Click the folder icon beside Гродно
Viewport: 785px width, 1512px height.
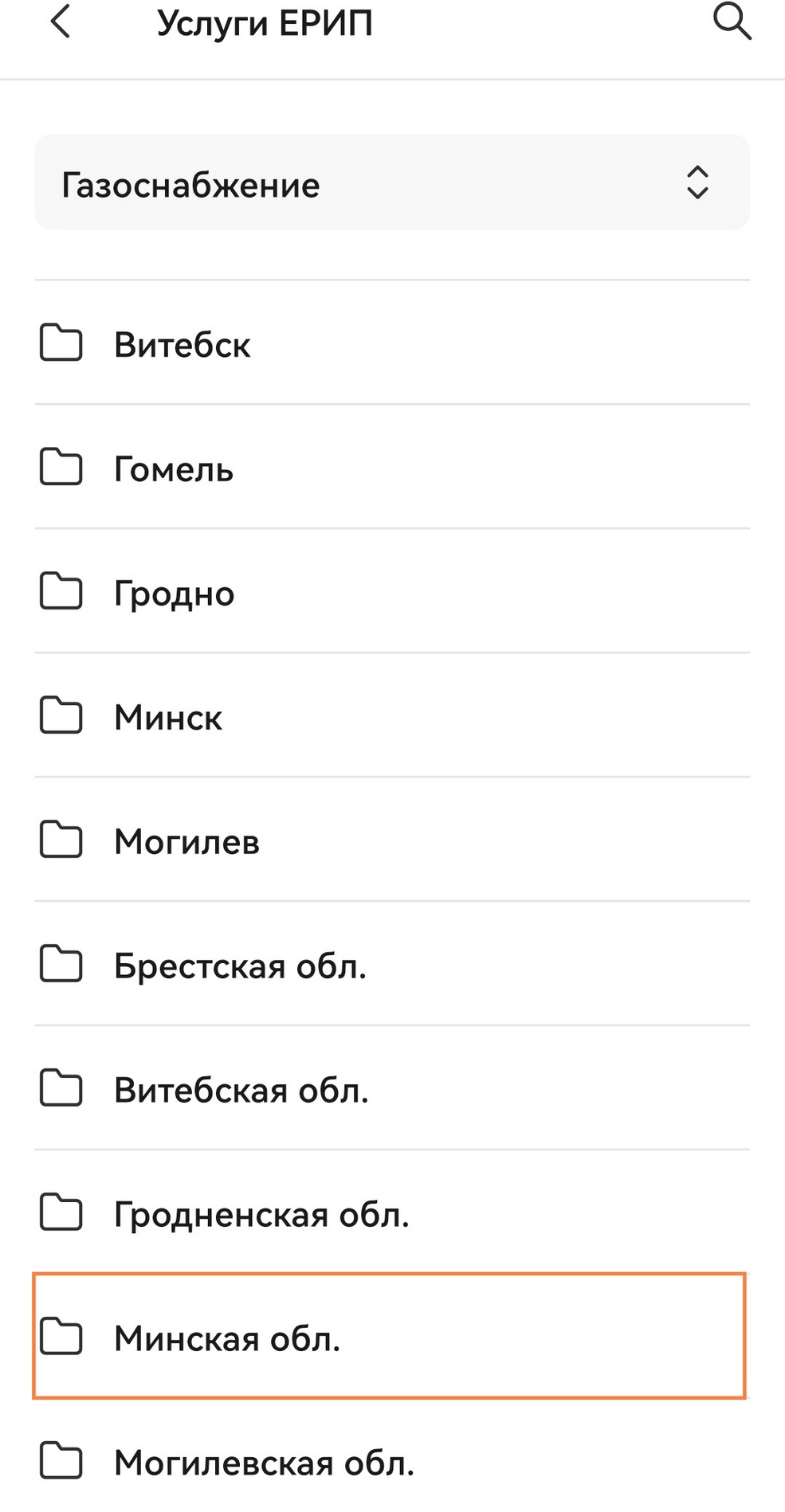tap(61, 592)
